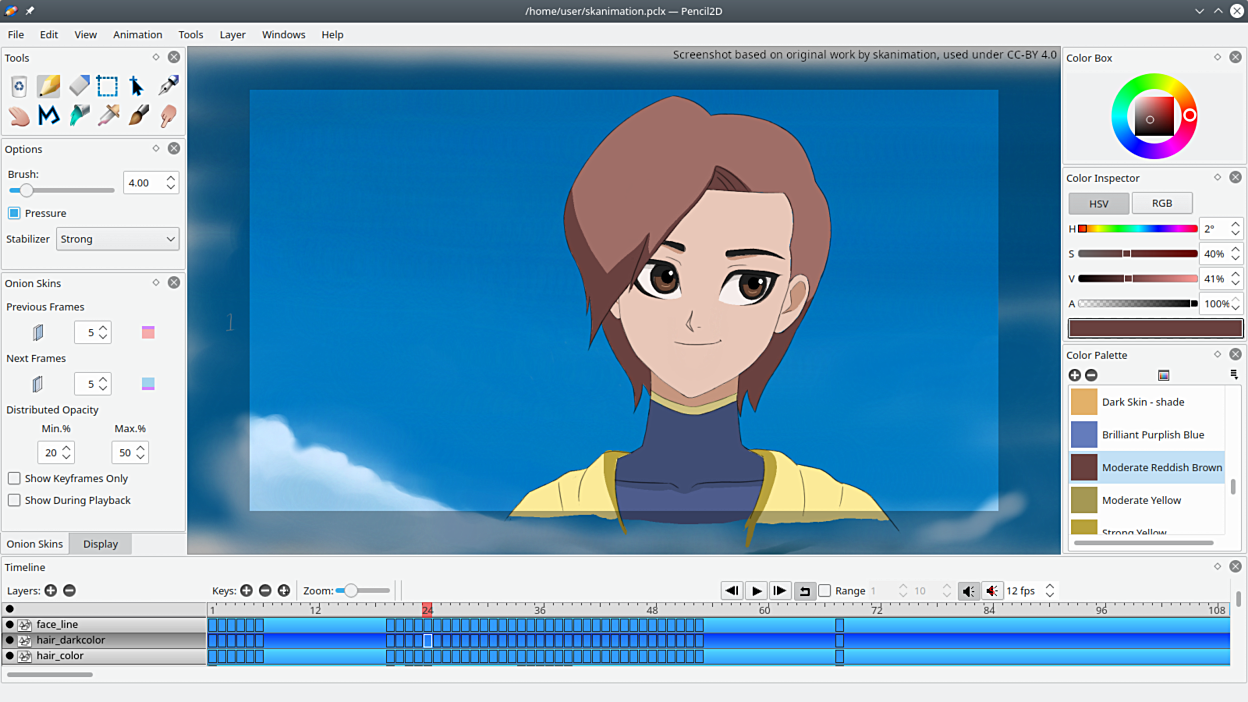Click the Clear Frame trash icon
1248x702 pixels.
(x=19, y=86)
